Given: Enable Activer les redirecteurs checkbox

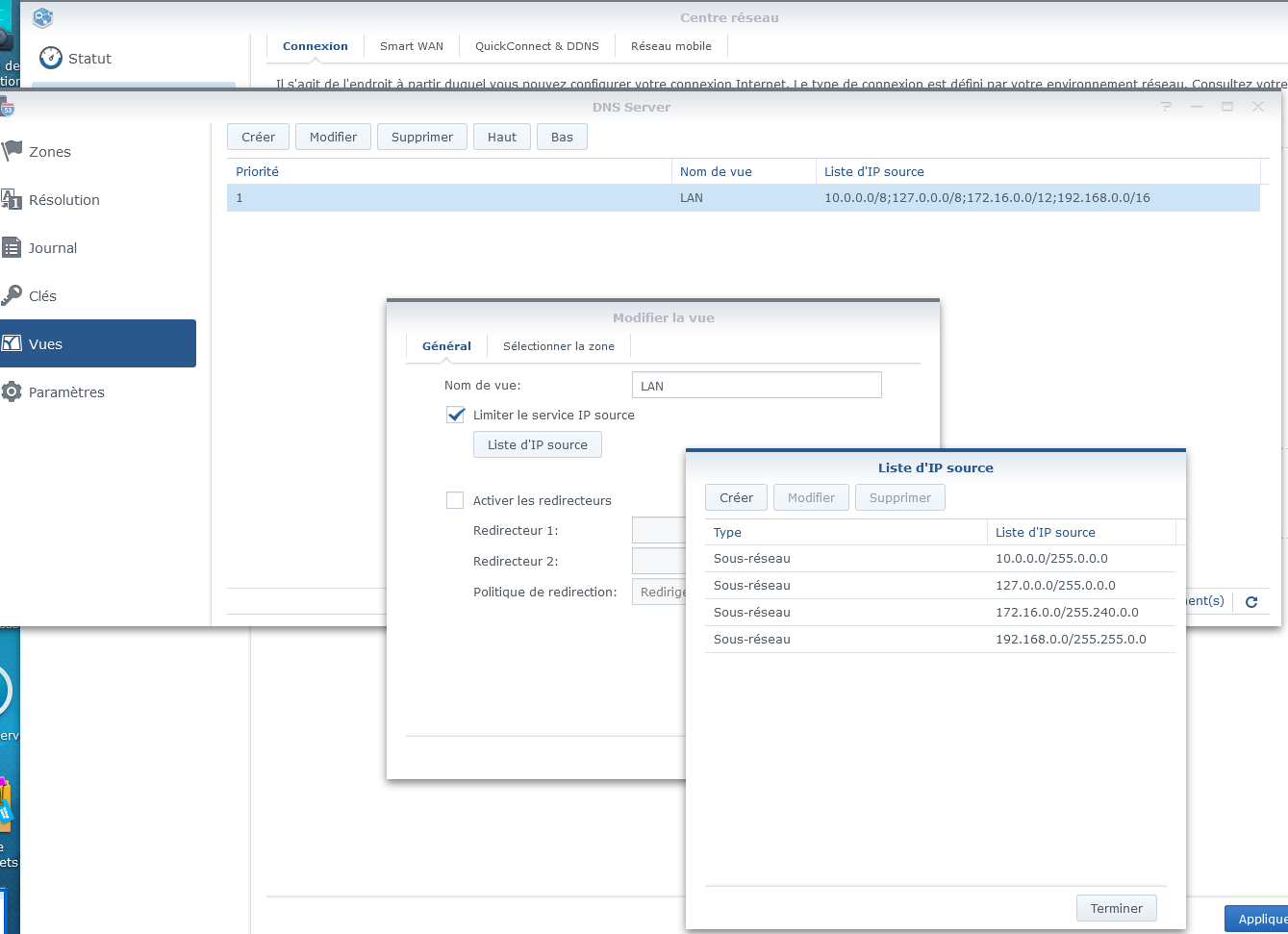Looking at the screenshot, I should click(455, 500).
